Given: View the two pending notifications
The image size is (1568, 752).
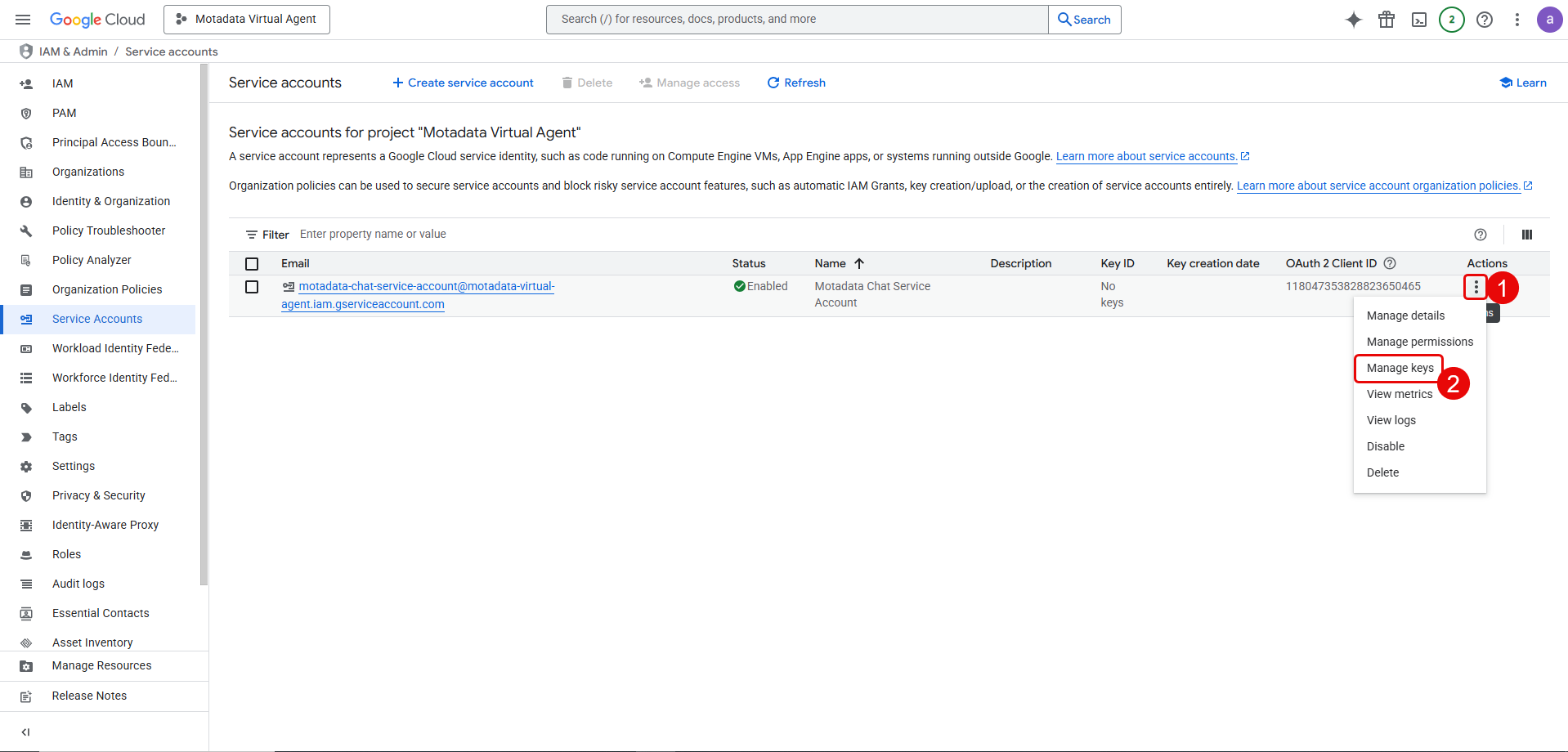Looking at the screenshot, I should (x=1451, y=19).
